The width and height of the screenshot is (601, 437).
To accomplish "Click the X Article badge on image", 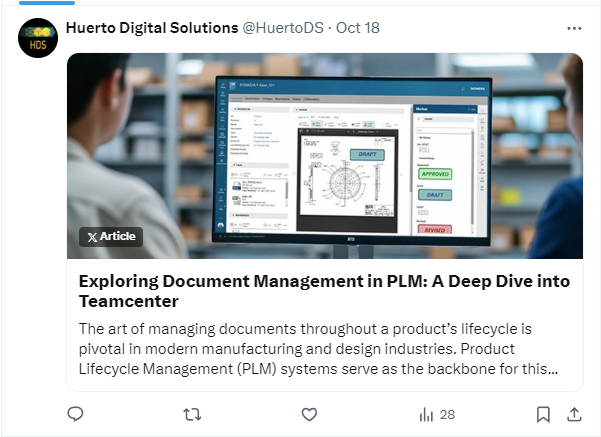I will (111, 237).
